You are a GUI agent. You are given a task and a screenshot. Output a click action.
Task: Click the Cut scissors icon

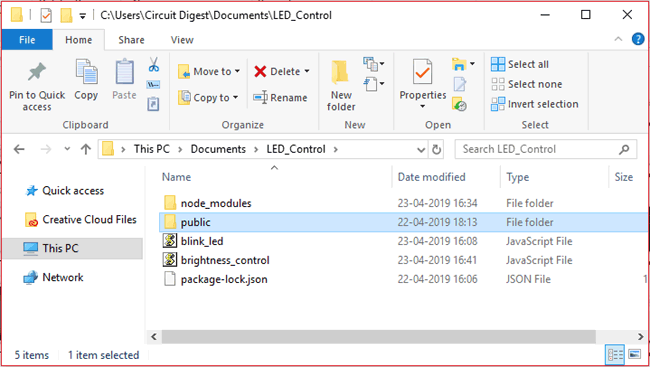coord(153,65)
